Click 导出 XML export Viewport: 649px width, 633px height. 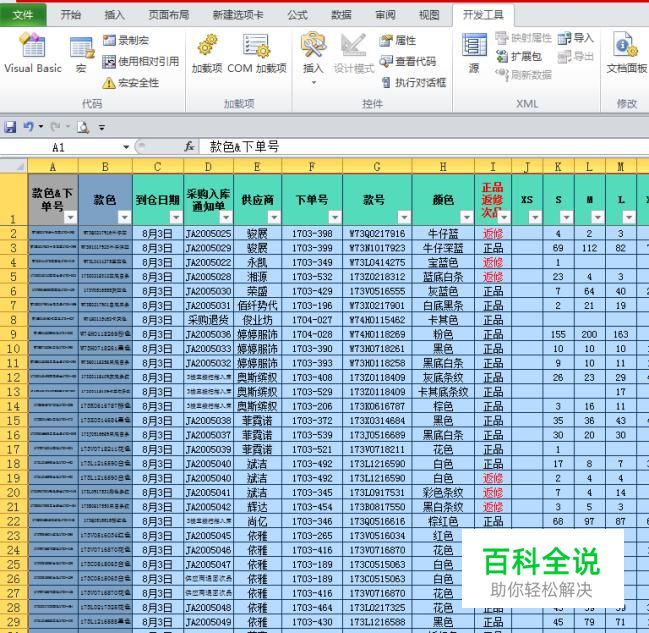pos(576,56)
